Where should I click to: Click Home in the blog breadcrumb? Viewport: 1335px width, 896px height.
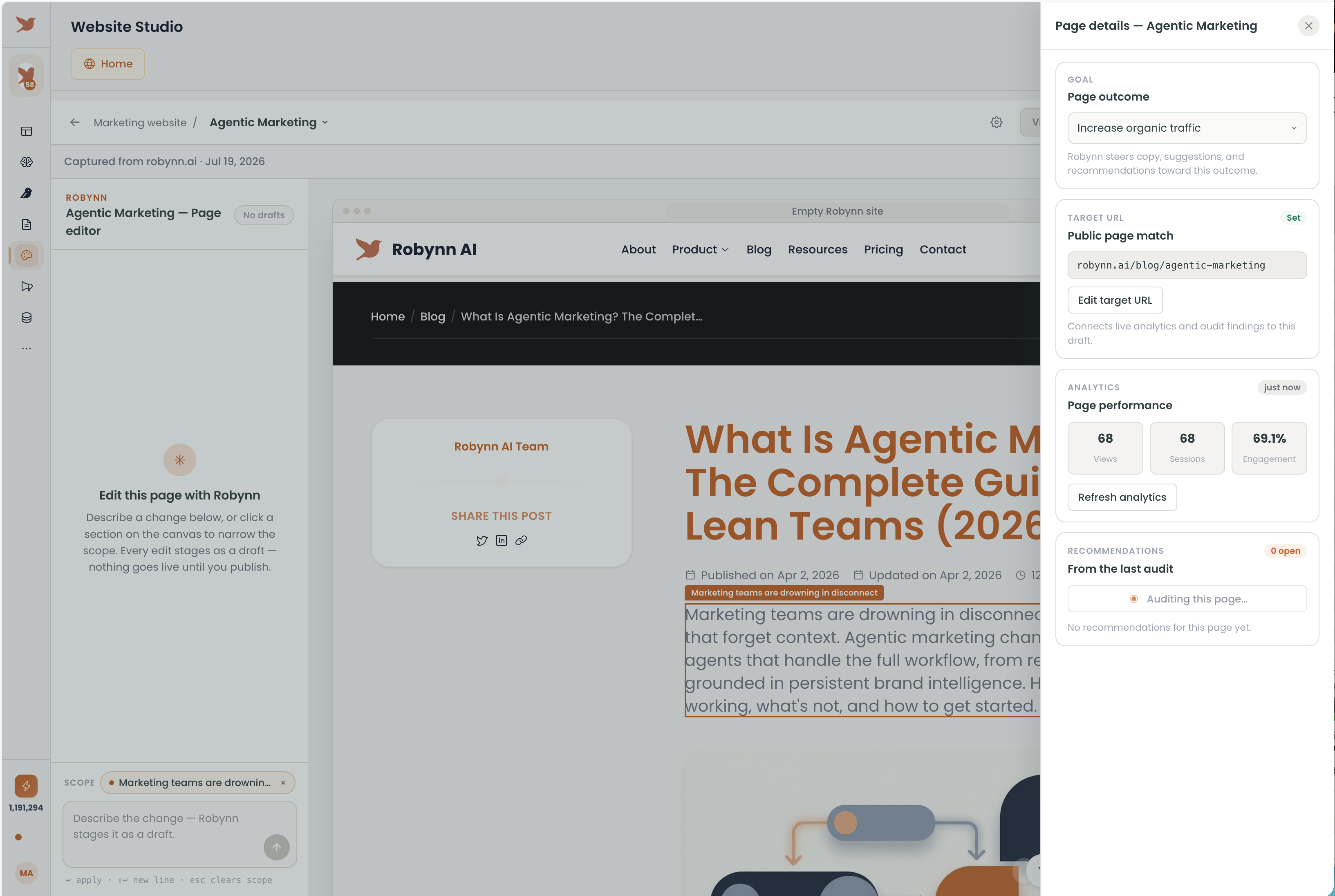[388, 316]
